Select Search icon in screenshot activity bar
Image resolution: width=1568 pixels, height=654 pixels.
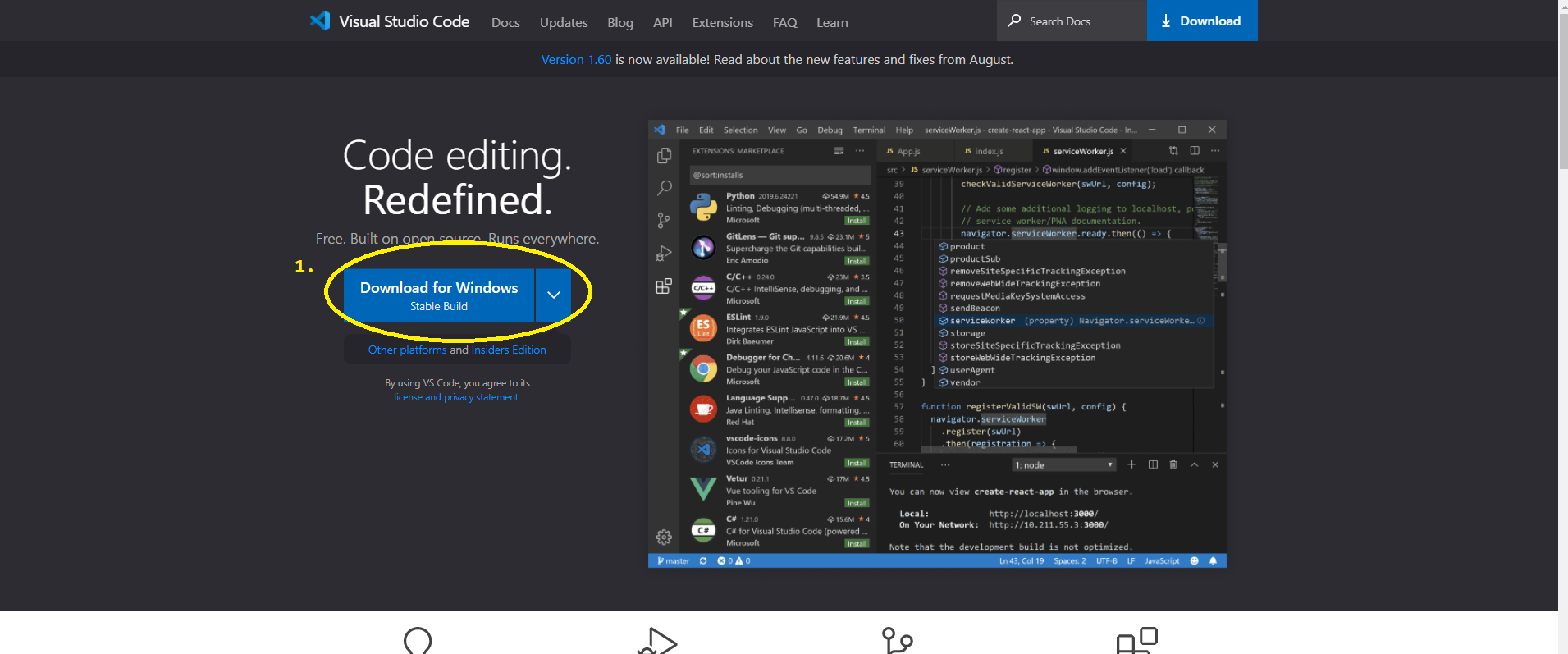coord(664,188)
